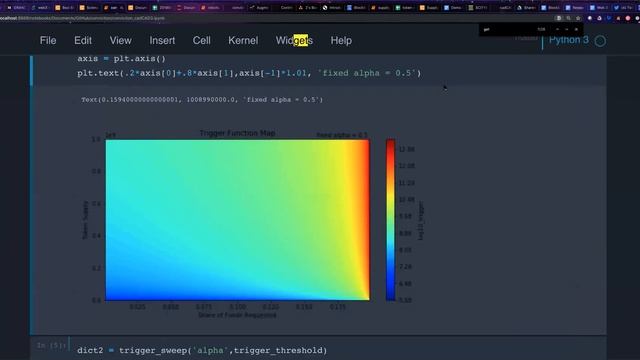The image size is (640, 360).
Task: Click the kernel idle circle indicator
Action: pos(600,41)
